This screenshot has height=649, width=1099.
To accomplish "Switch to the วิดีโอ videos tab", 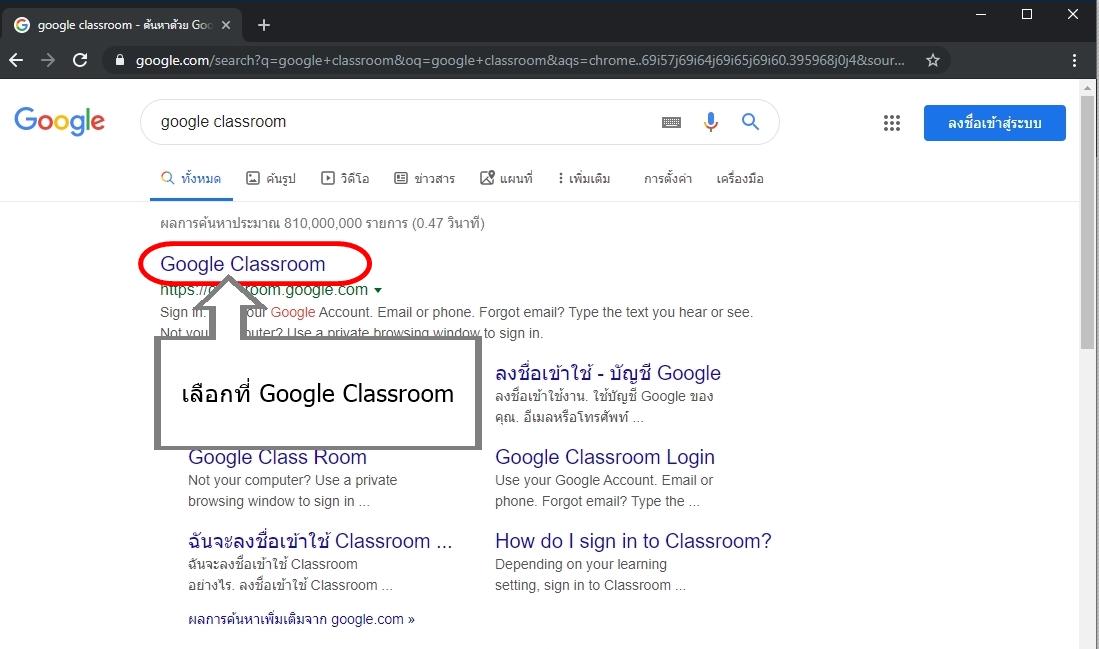I will click(x=345, y=179).
